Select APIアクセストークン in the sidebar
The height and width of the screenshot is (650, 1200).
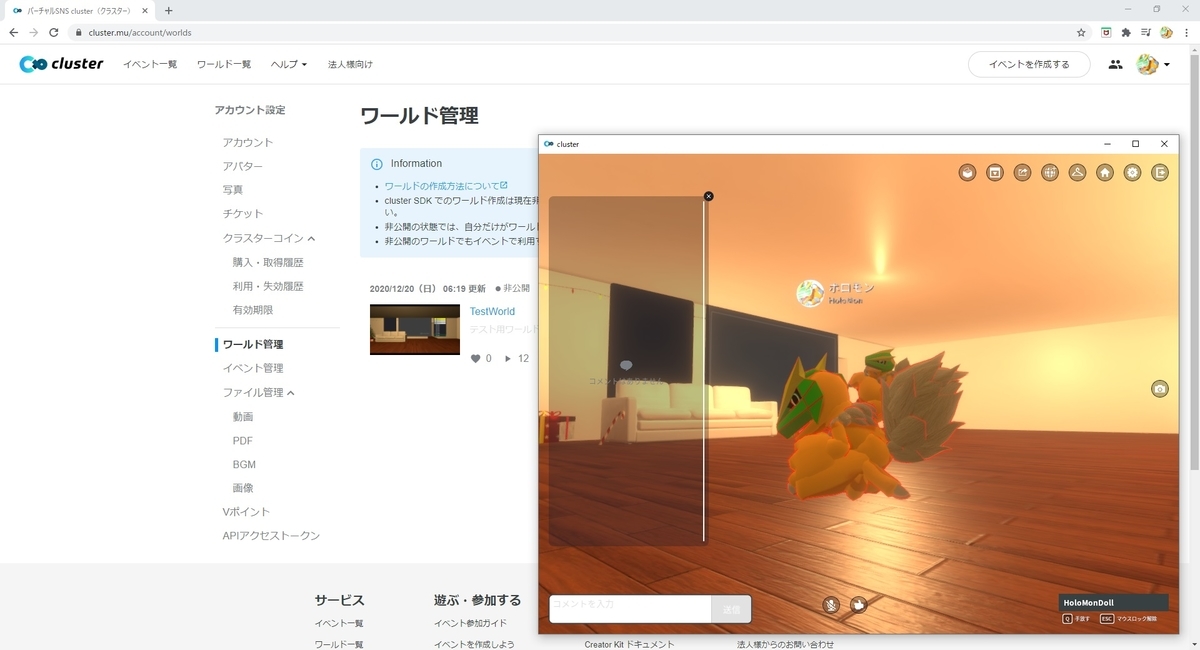coord(271,535)
